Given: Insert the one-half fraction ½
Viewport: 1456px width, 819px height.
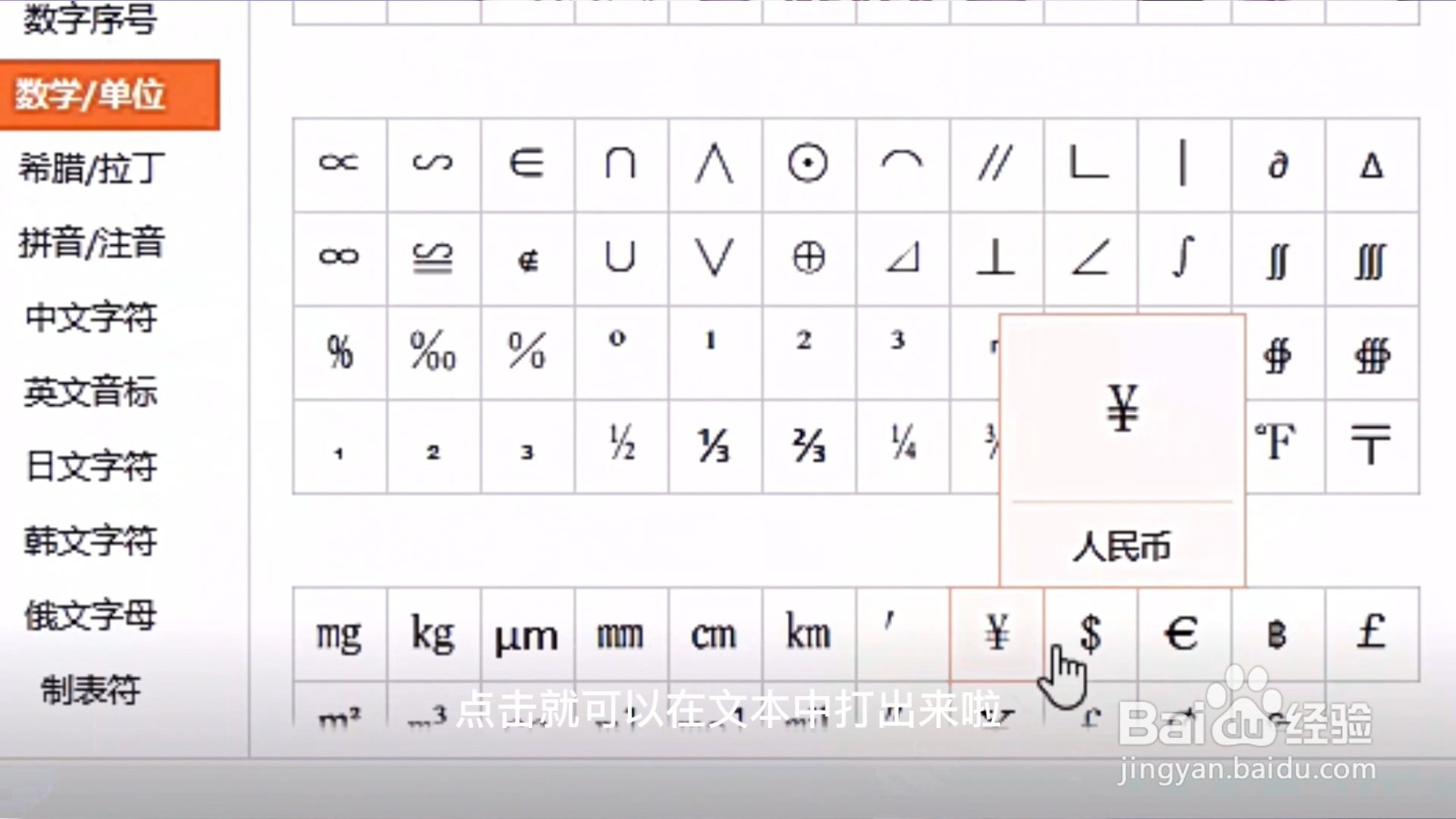Looking at the screenshot, I should 621,446.
